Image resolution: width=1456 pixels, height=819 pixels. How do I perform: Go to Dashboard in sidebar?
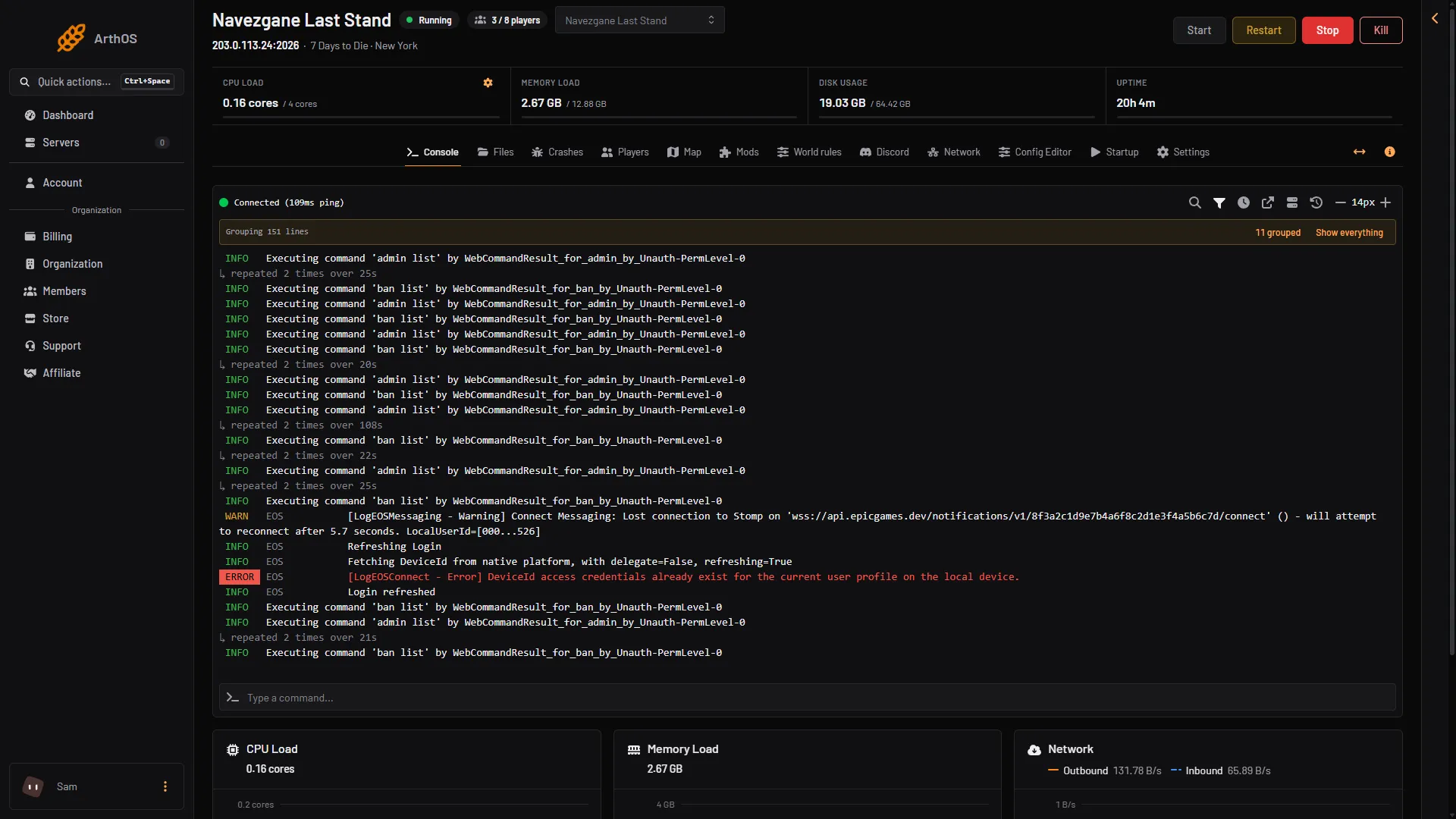tap(96, 115)
